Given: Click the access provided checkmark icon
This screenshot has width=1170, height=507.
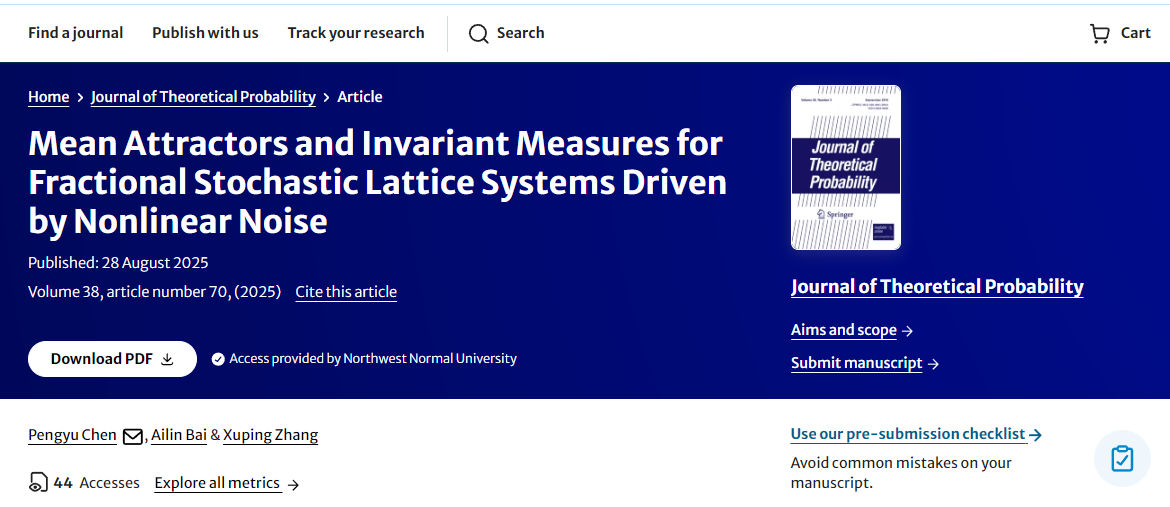Looking at the screenshot, I should pos(218,359).
